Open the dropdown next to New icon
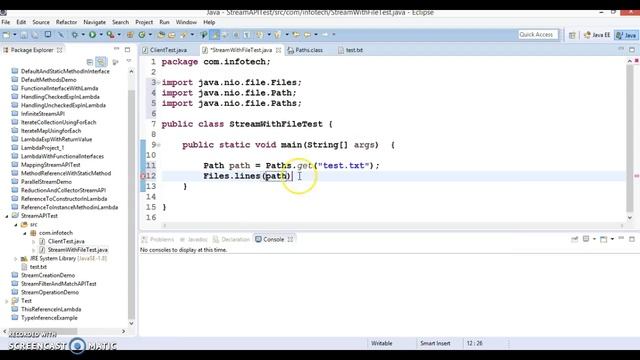Viewport: 640px width, 360px height. pyautogui.click(x=15, y=35)
